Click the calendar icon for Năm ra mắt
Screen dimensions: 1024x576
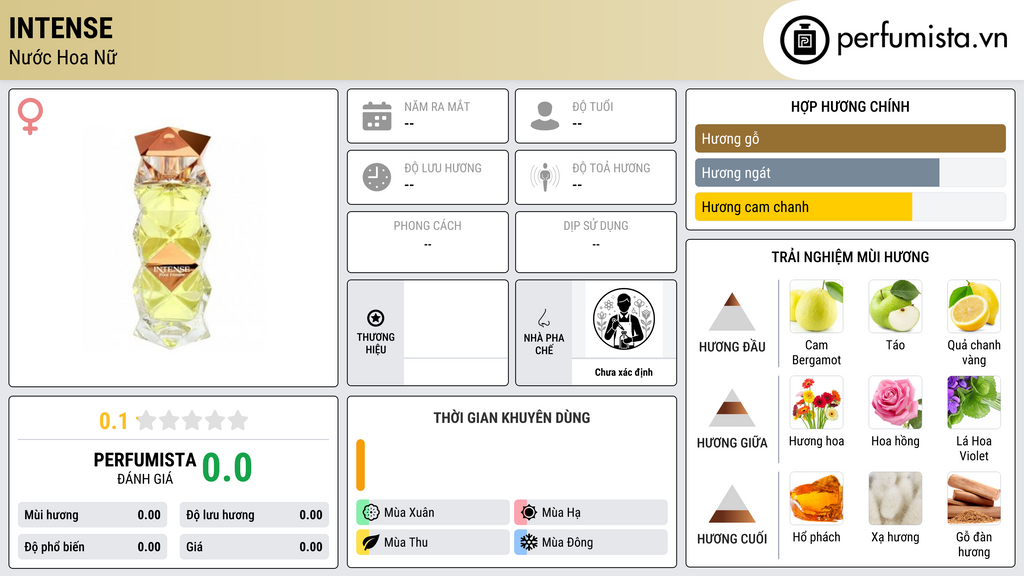(377, 116)
